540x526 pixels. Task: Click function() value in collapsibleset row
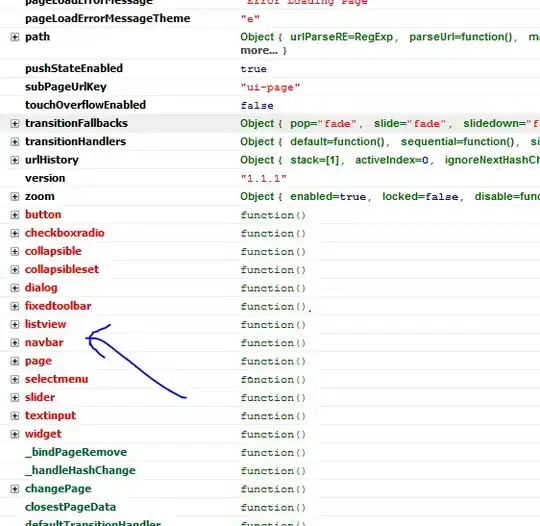click(273, 270)
